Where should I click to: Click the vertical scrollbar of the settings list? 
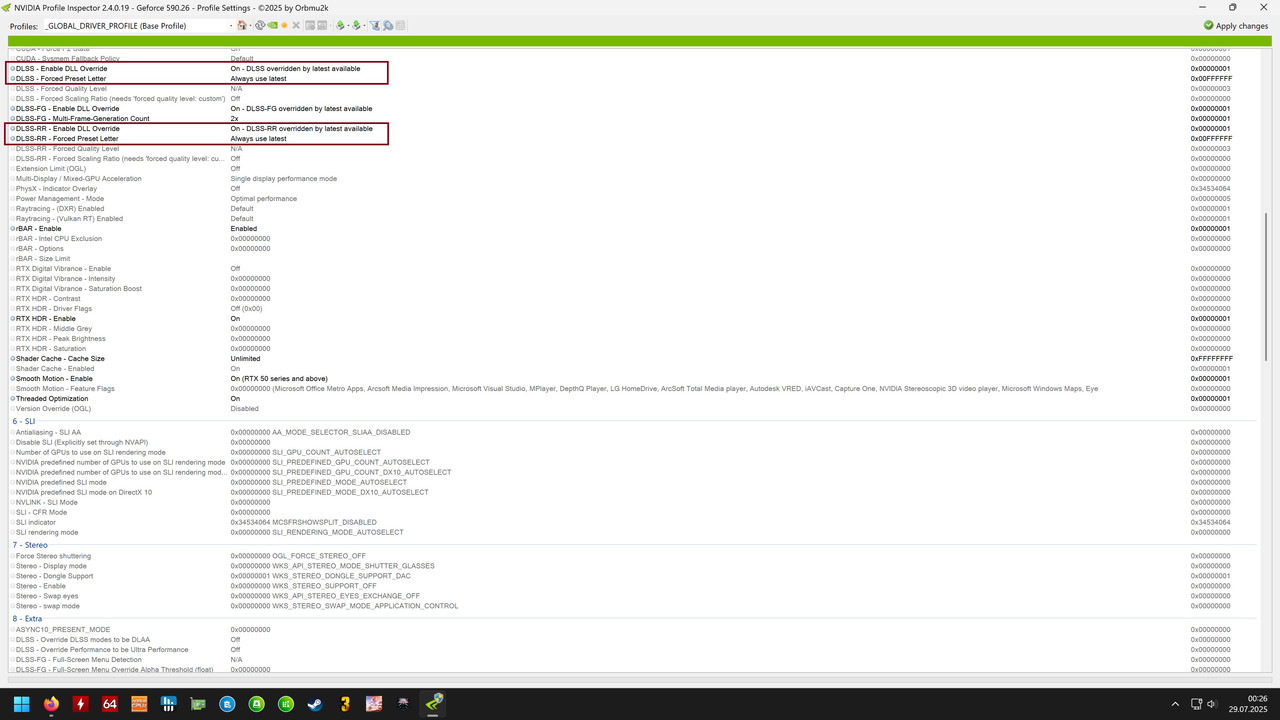[x=1267, y=286]
